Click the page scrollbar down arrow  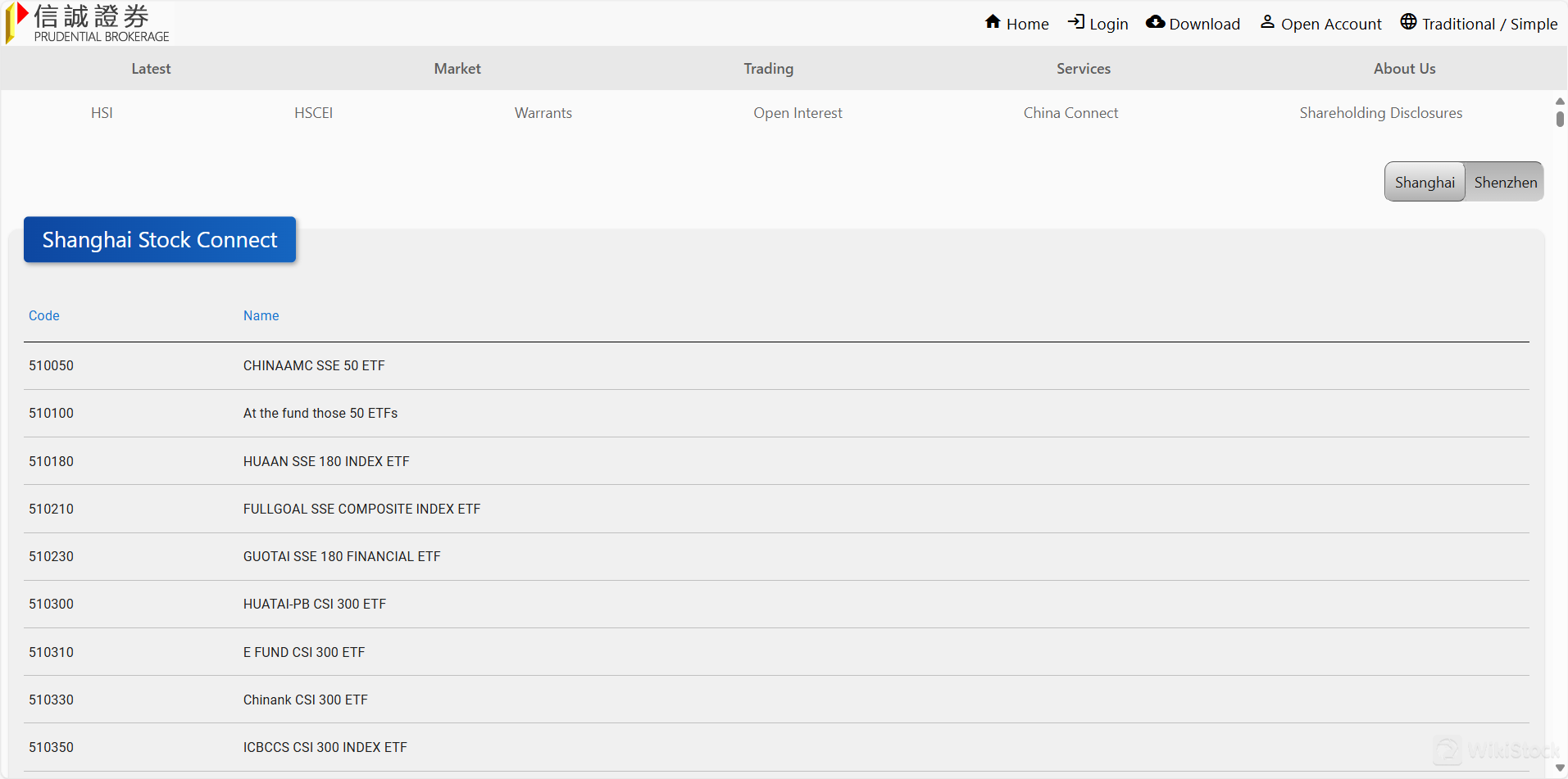tap(1560, 768)
